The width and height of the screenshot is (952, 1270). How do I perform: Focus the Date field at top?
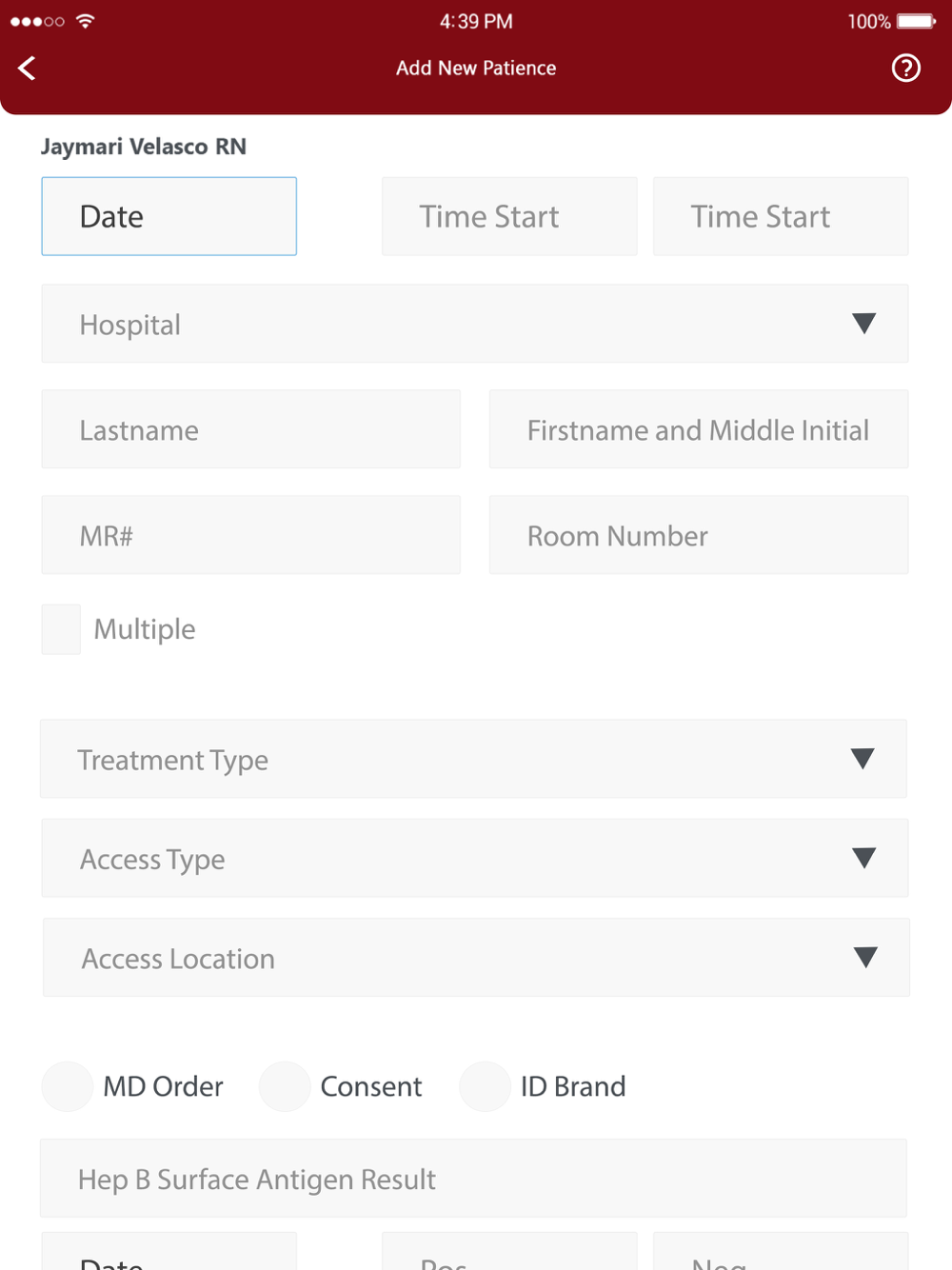(169, 216)
